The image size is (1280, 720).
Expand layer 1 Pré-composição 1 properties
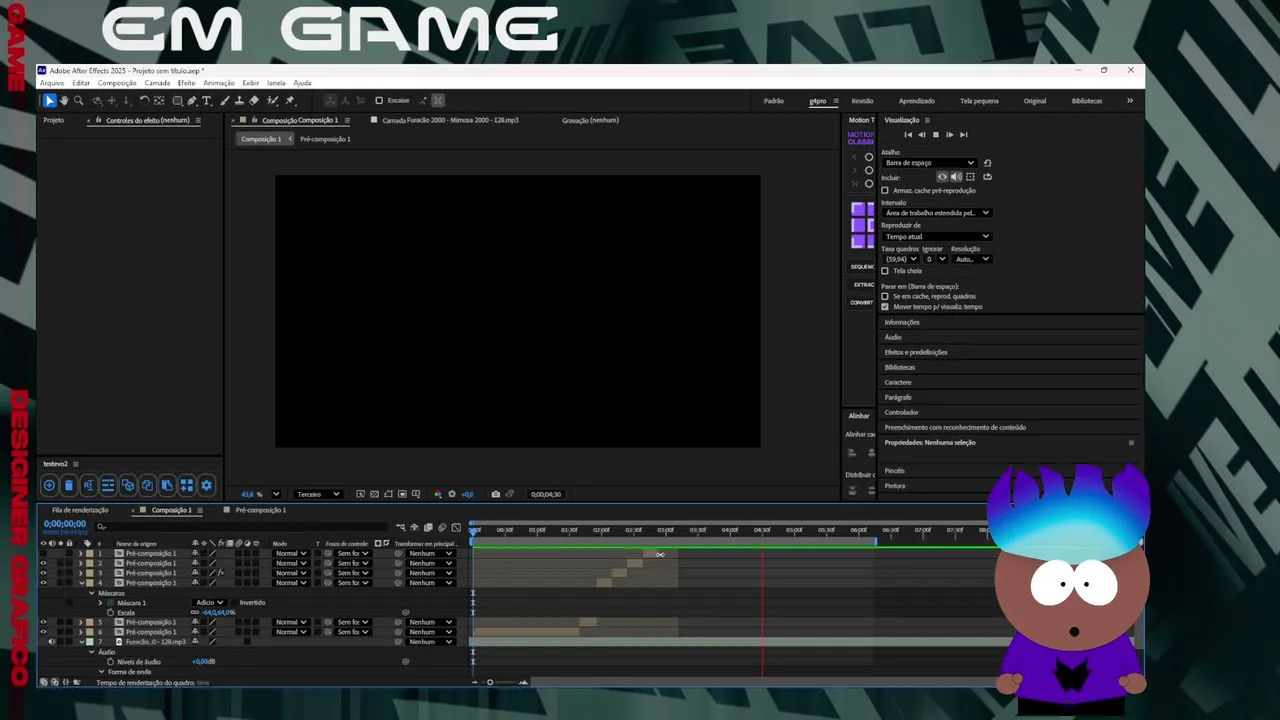(81, 553)
